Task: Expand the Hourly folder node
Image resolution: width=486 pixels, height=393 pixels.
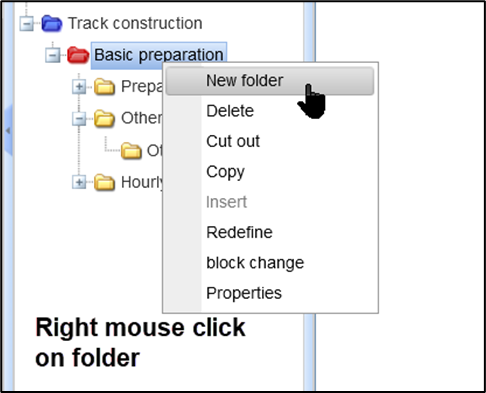Action: 79,182
